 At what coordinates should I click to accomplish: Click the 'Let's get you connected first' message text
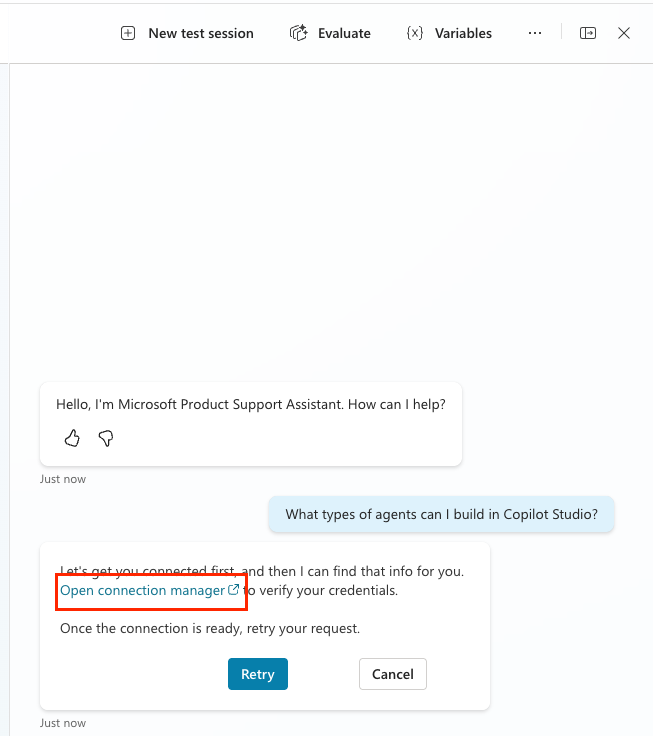tap(262, 571)
